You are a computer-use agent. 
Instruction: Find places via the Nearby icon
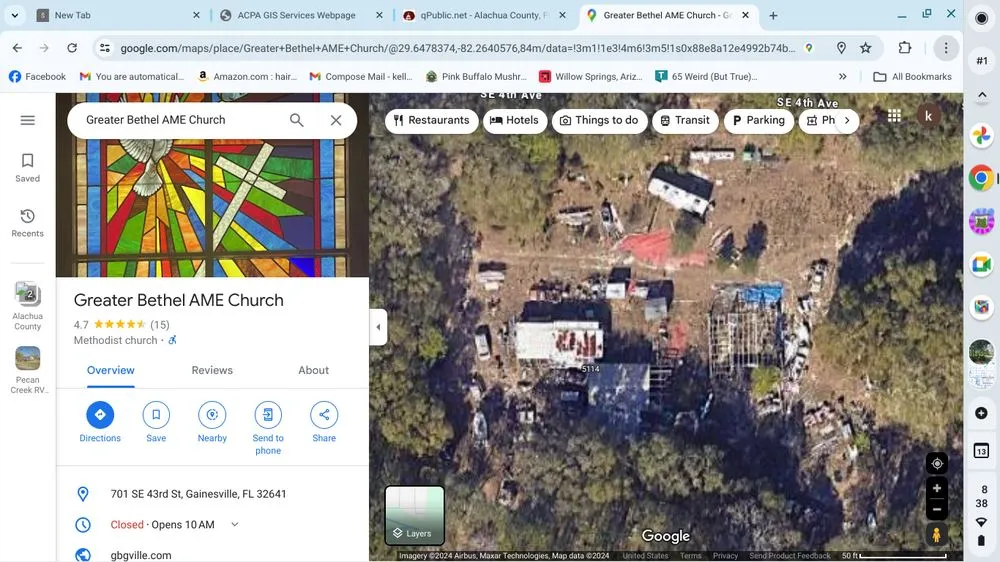tap(212, 415)
